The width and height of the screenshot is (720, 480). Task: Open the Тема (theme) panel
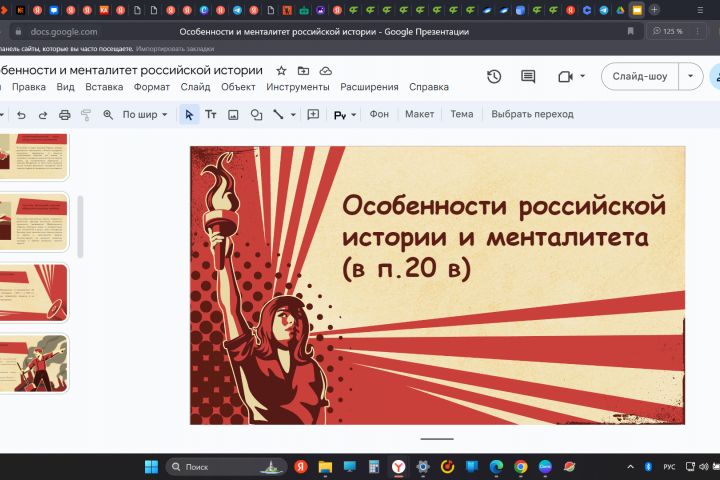pyautogui.click(x=461, y=114)
